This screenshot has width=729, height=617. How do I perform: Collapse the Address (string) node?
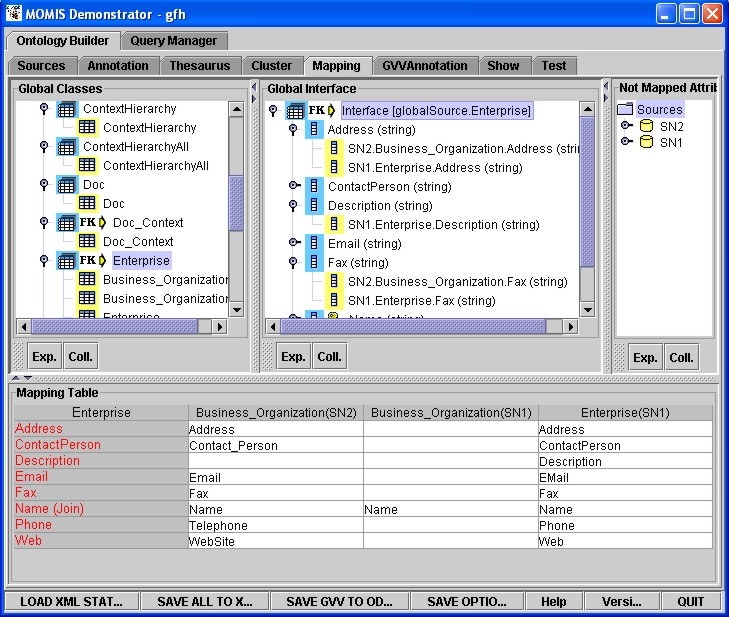(293, 129)
